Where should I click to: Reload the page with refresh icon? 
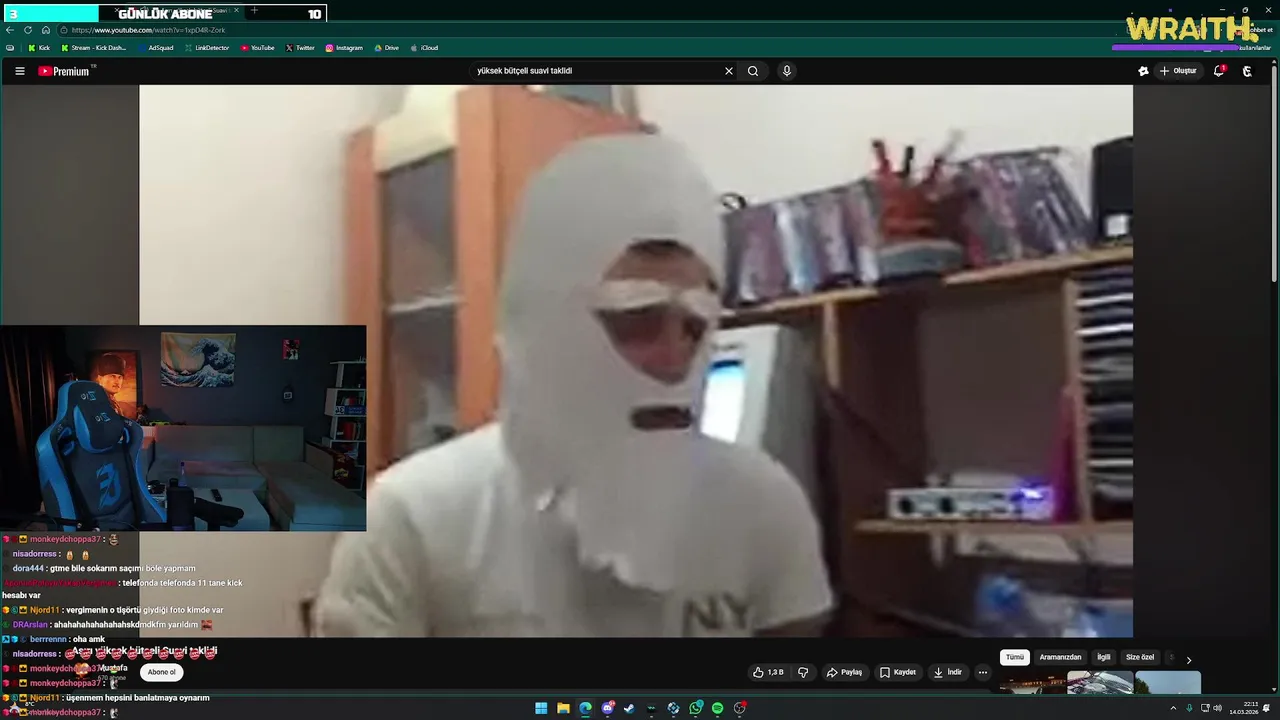(28, 30)
